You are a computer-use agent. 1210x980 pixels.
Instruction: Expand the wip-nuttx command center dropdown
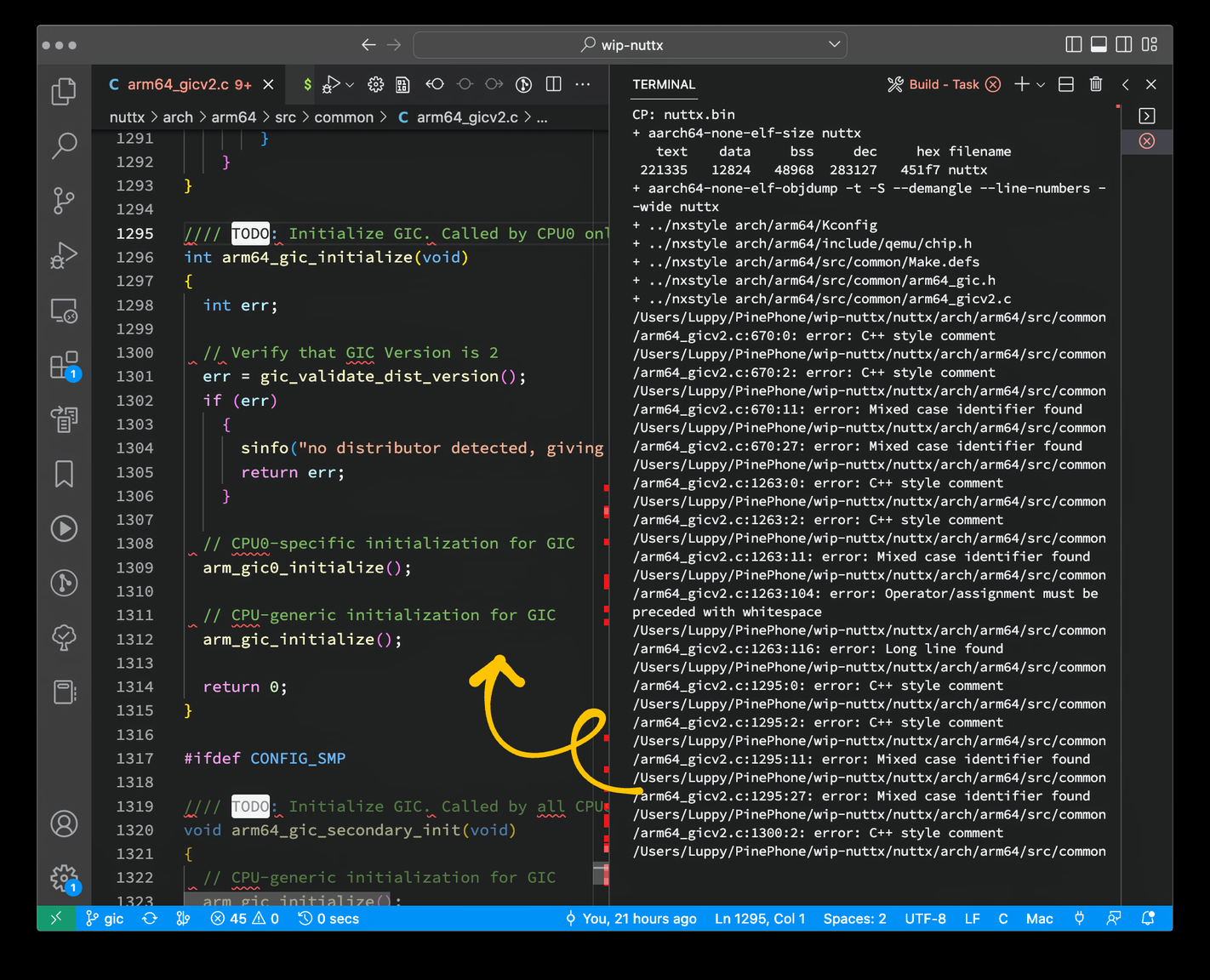point(834,44)
